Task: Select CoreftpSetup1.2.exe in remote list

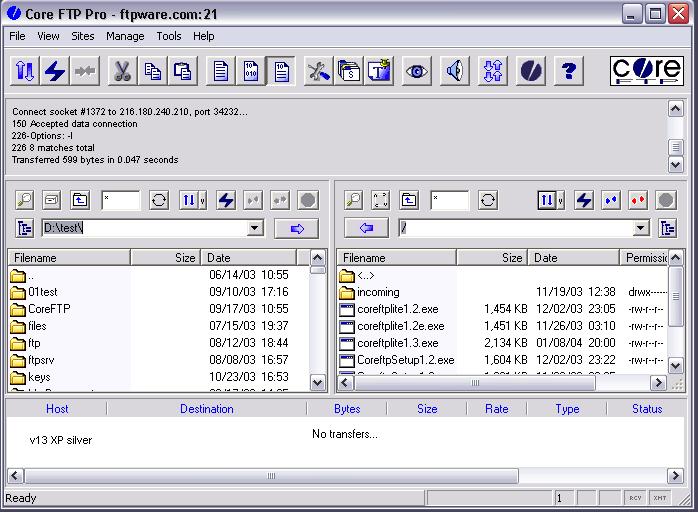Action: pyautogui.click(x=397, y=360)
